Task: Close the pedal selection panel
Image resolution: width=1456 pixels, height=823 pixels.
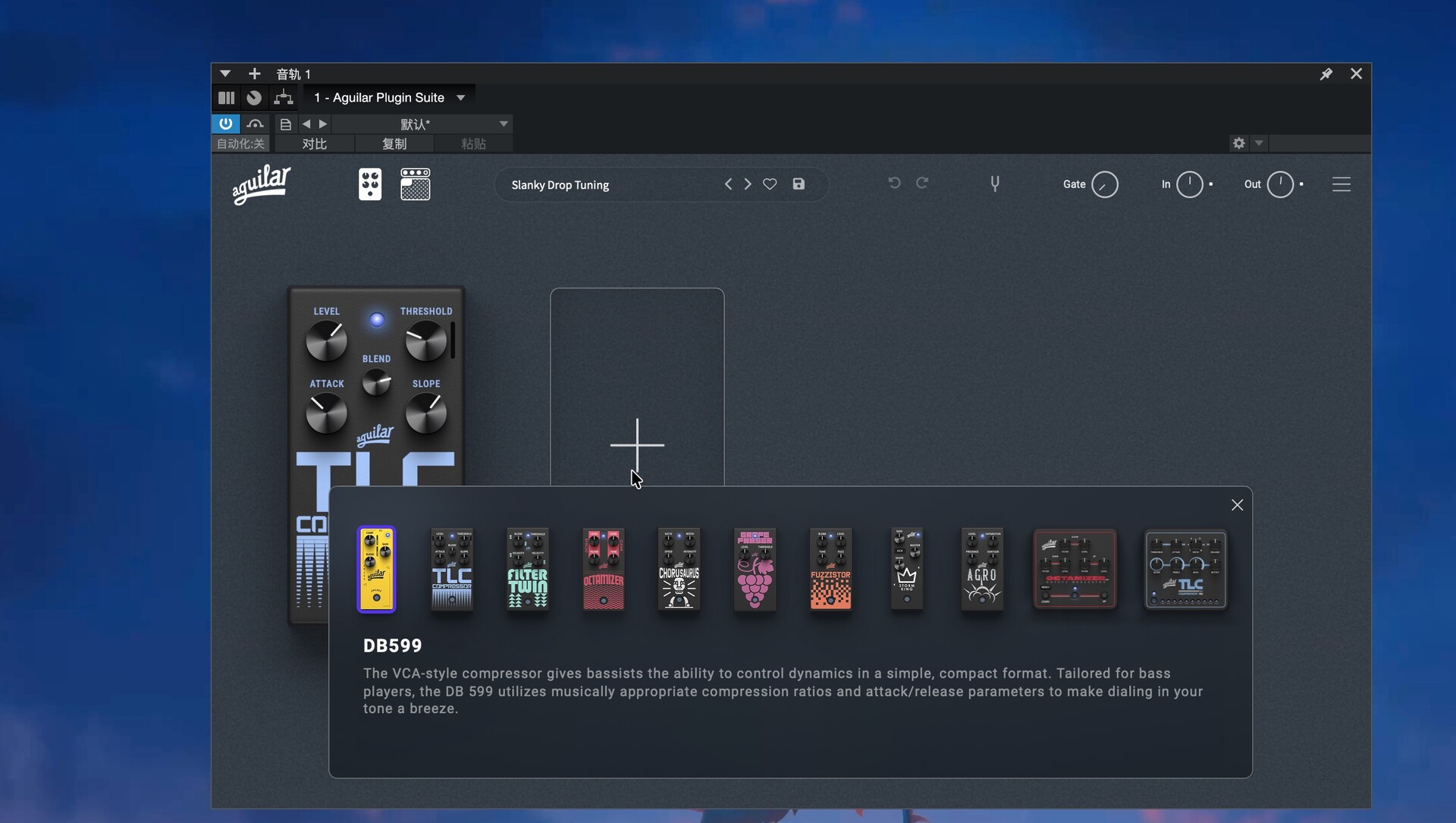Action: [1237, 505]
